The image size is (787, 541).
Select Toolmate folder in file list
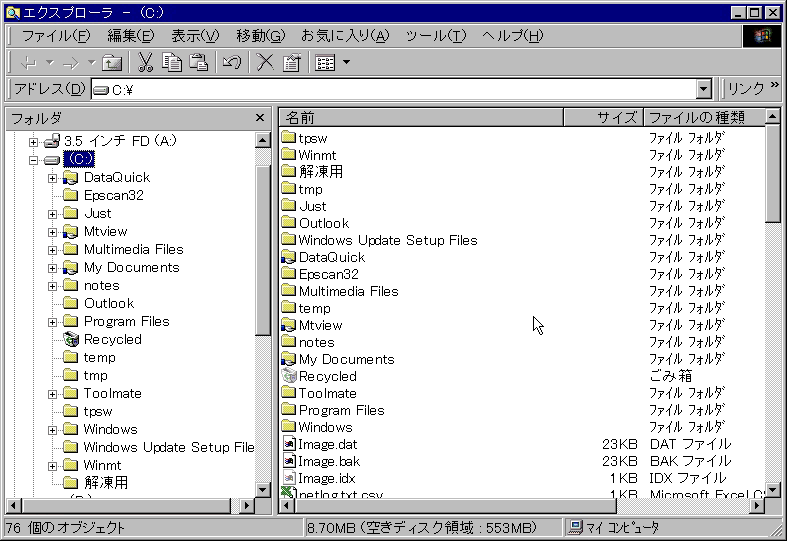click(x=327, y=393)
